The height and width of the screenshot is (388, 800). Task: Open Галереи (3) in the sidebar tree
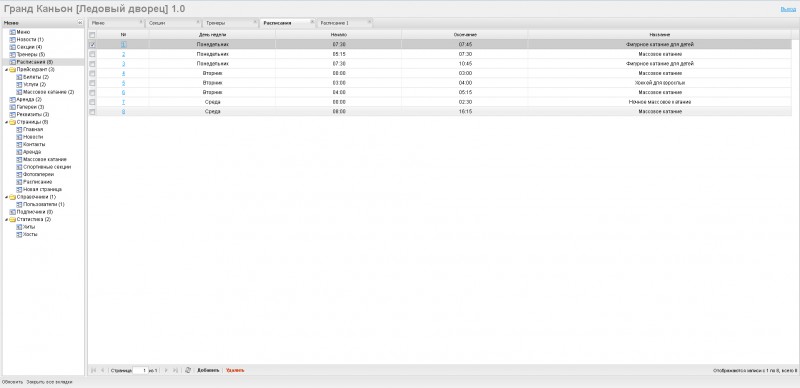(30, 107)
